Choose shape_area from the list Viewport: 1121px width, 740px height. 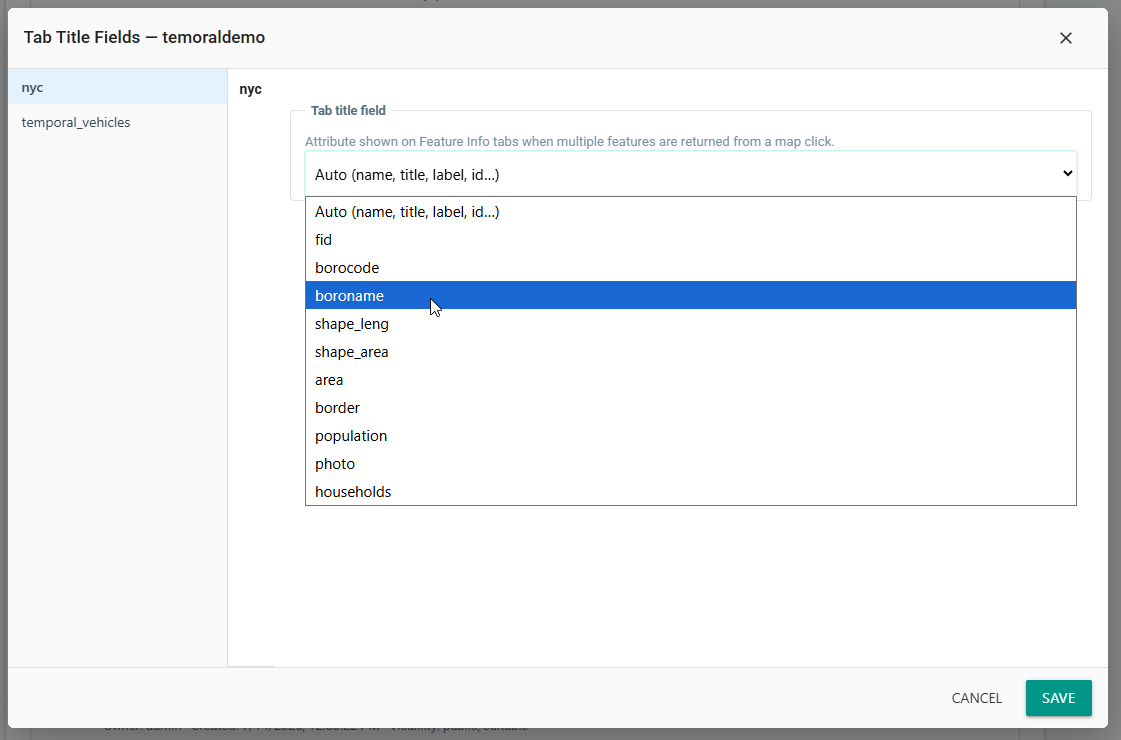pos(691,352)
